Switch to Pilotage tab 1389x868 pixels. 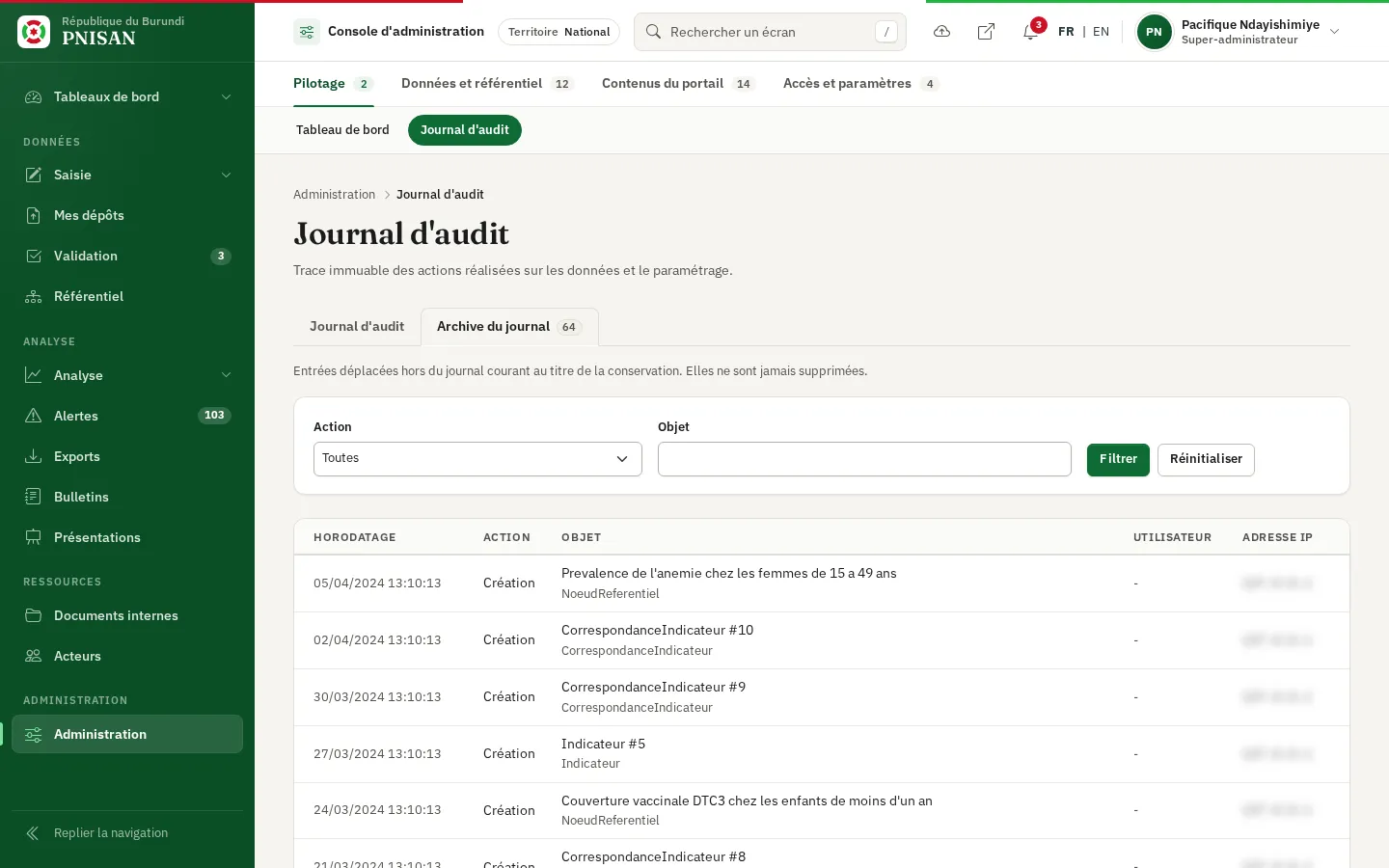click(333, 84)
